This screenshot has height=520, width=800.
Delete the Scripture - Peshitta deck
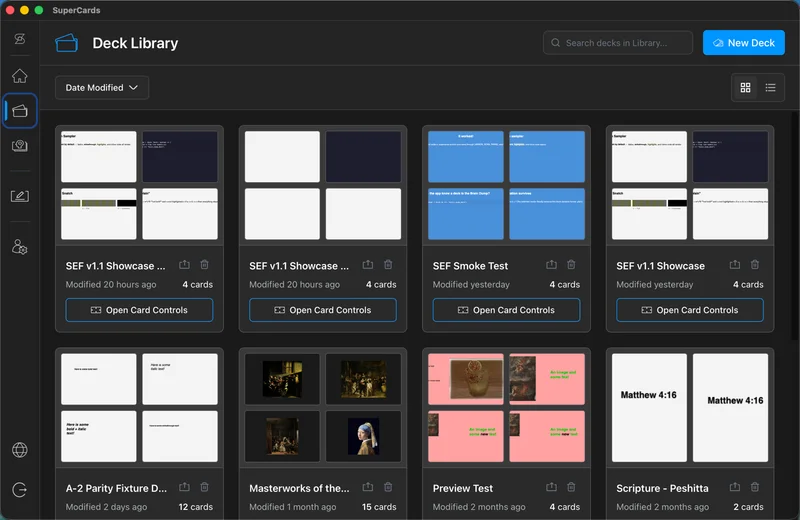pos(755,487)
